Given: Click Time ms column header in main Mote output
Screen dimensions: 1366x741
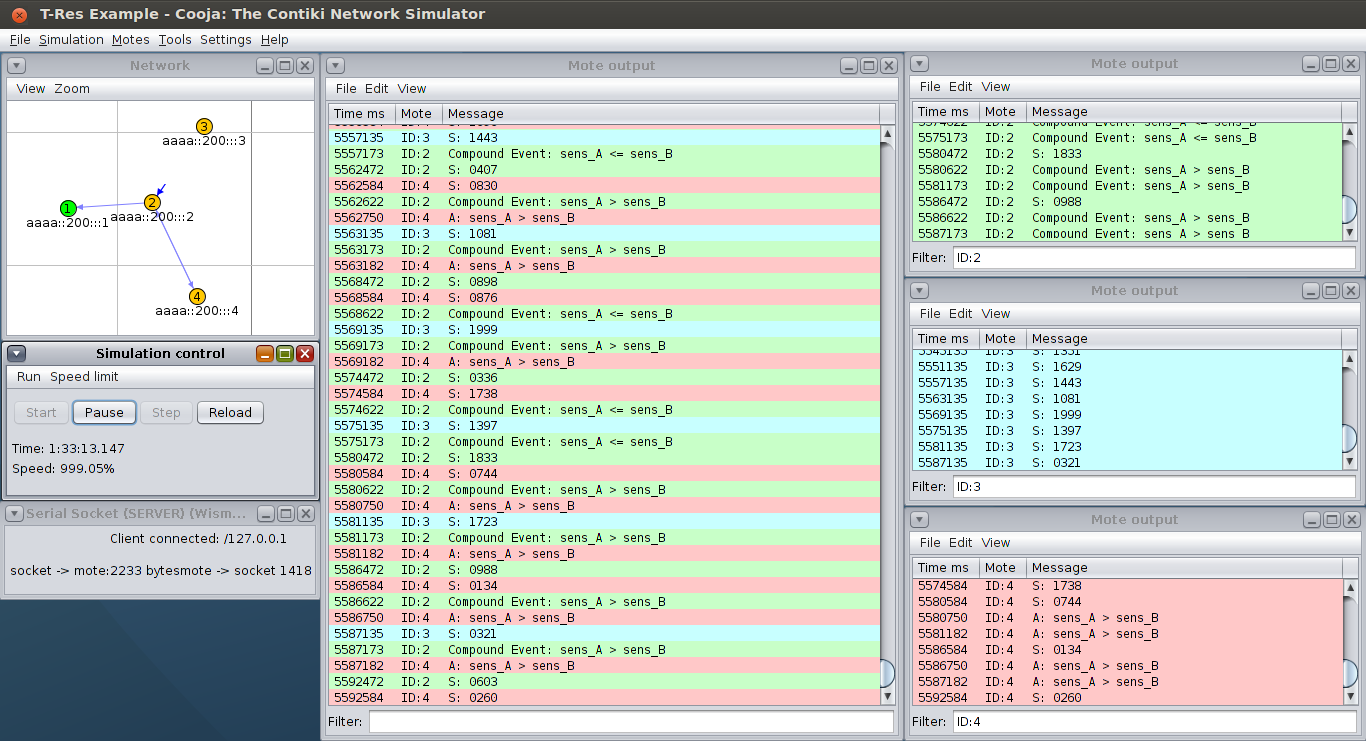Looking at the screenshot, I should [362, 113].
